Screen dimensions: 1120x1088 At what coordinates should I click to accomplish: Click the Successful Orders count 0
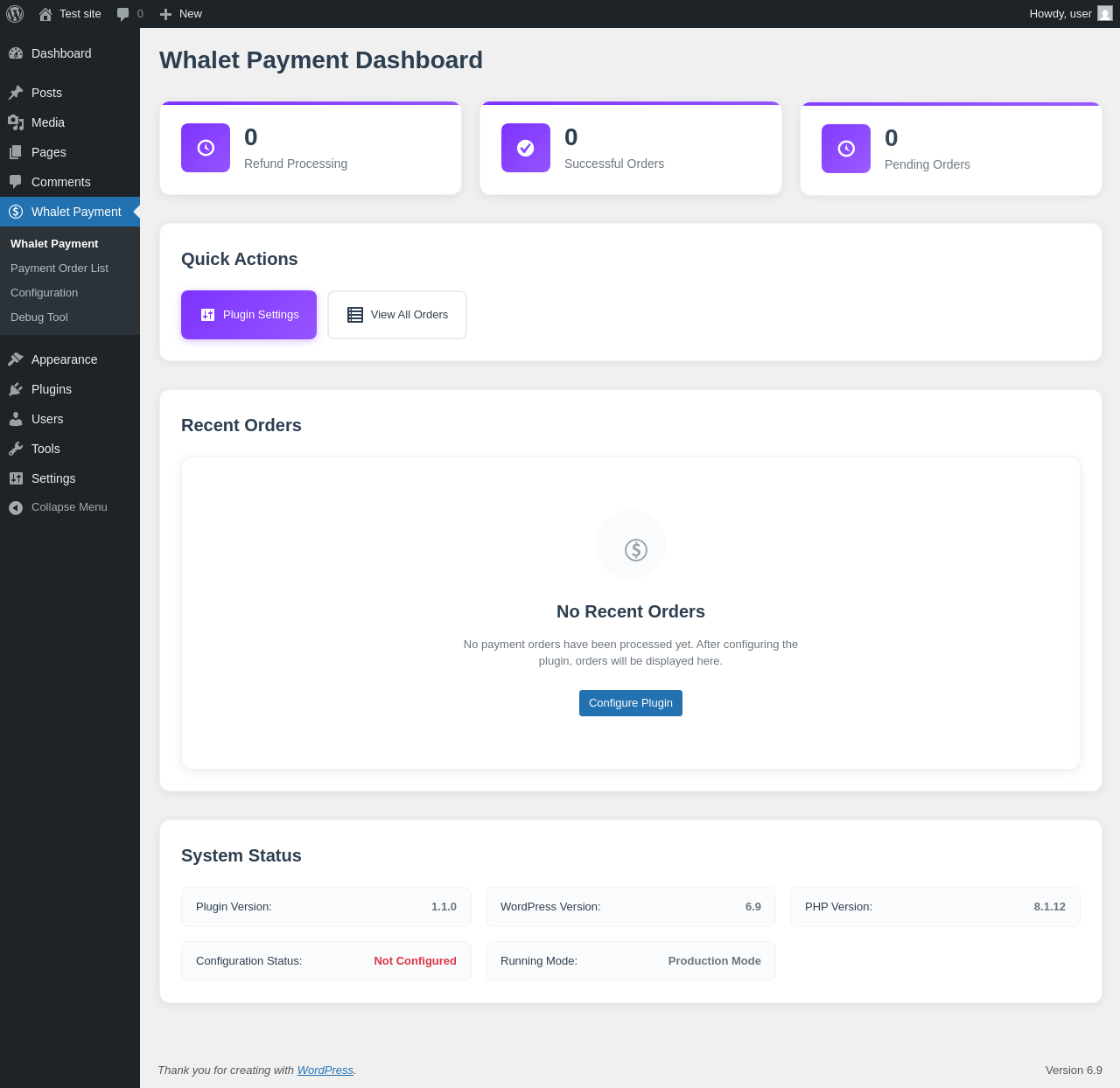[571, 137]
